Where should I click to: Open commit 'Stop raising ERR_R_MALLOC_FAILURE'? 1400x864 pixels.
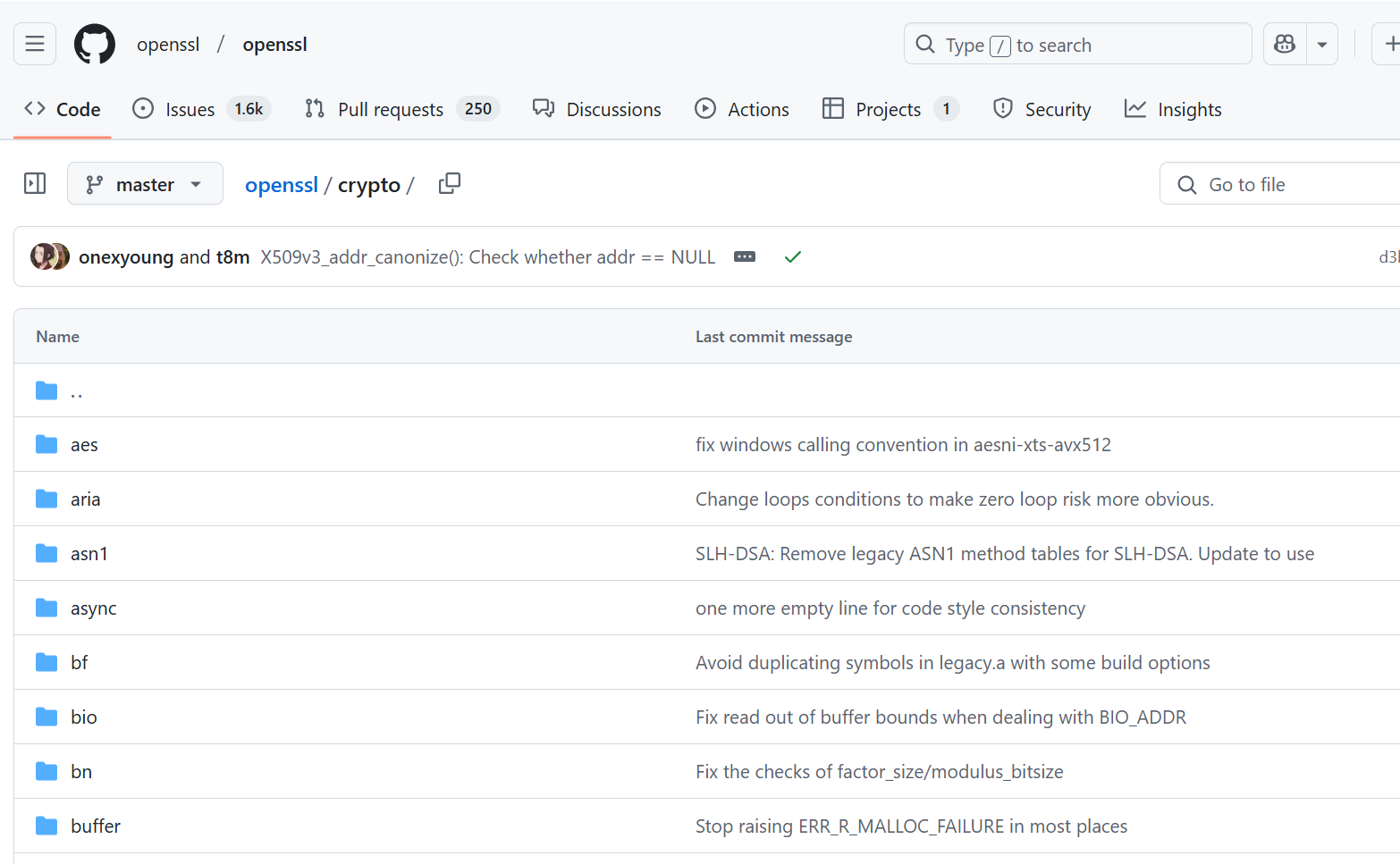tap(911, 826)
